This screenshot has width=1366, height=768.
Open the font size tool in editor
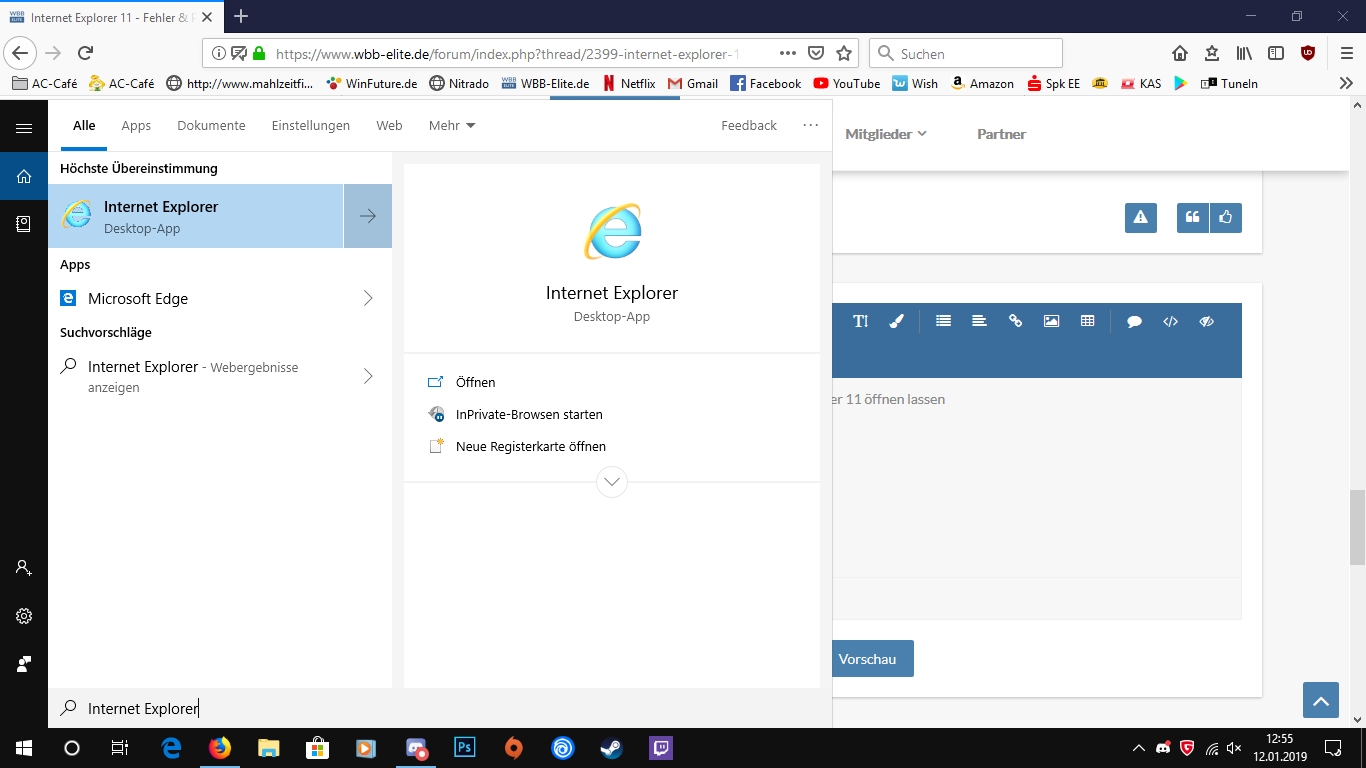coord(861,321)
